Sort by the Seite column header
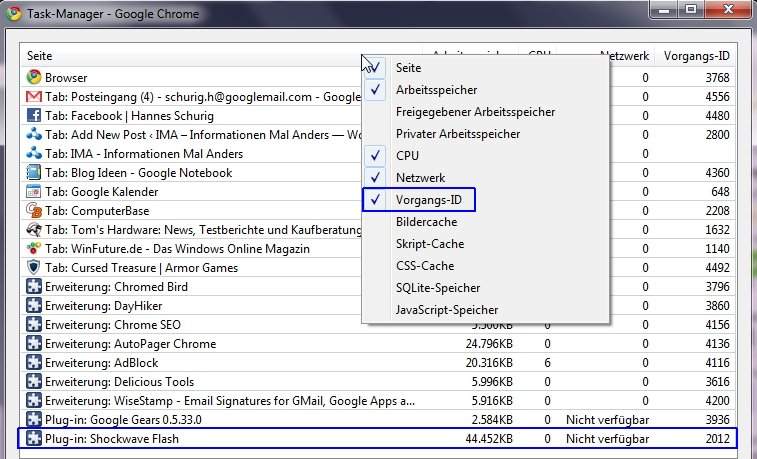 (40, 56)
